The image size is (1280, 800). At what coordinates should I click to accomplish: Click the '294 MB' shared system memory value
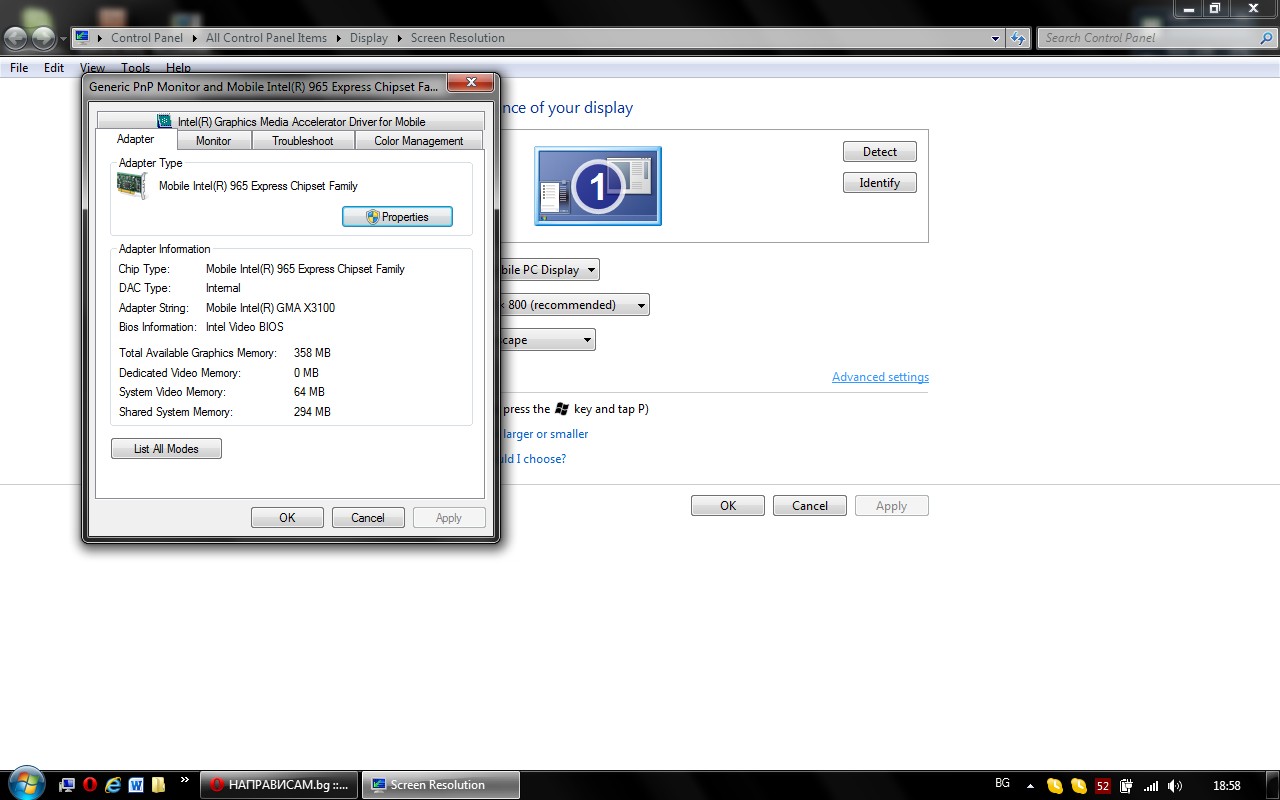click(312, 412)
